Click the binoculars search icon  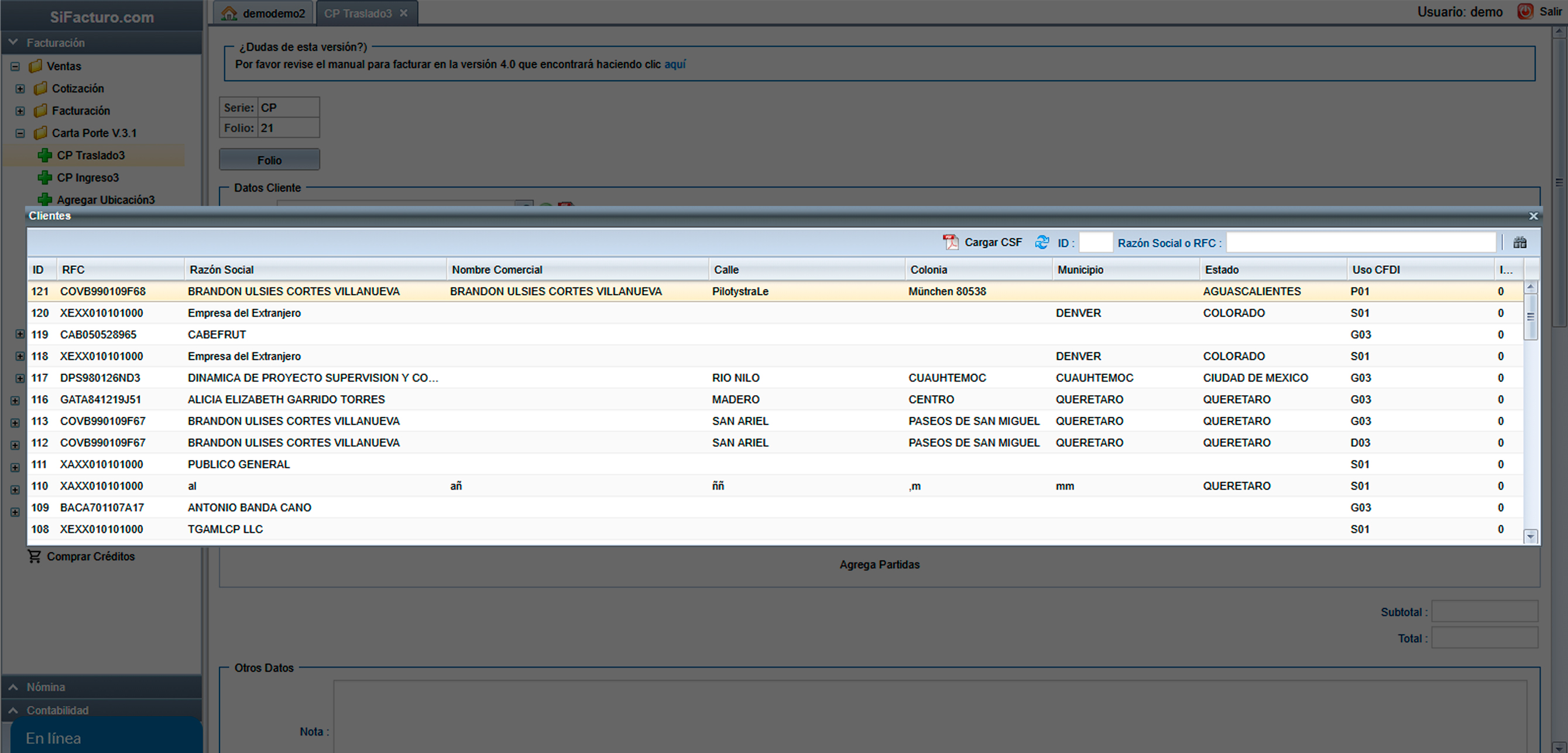click(x=1519, y=243)
